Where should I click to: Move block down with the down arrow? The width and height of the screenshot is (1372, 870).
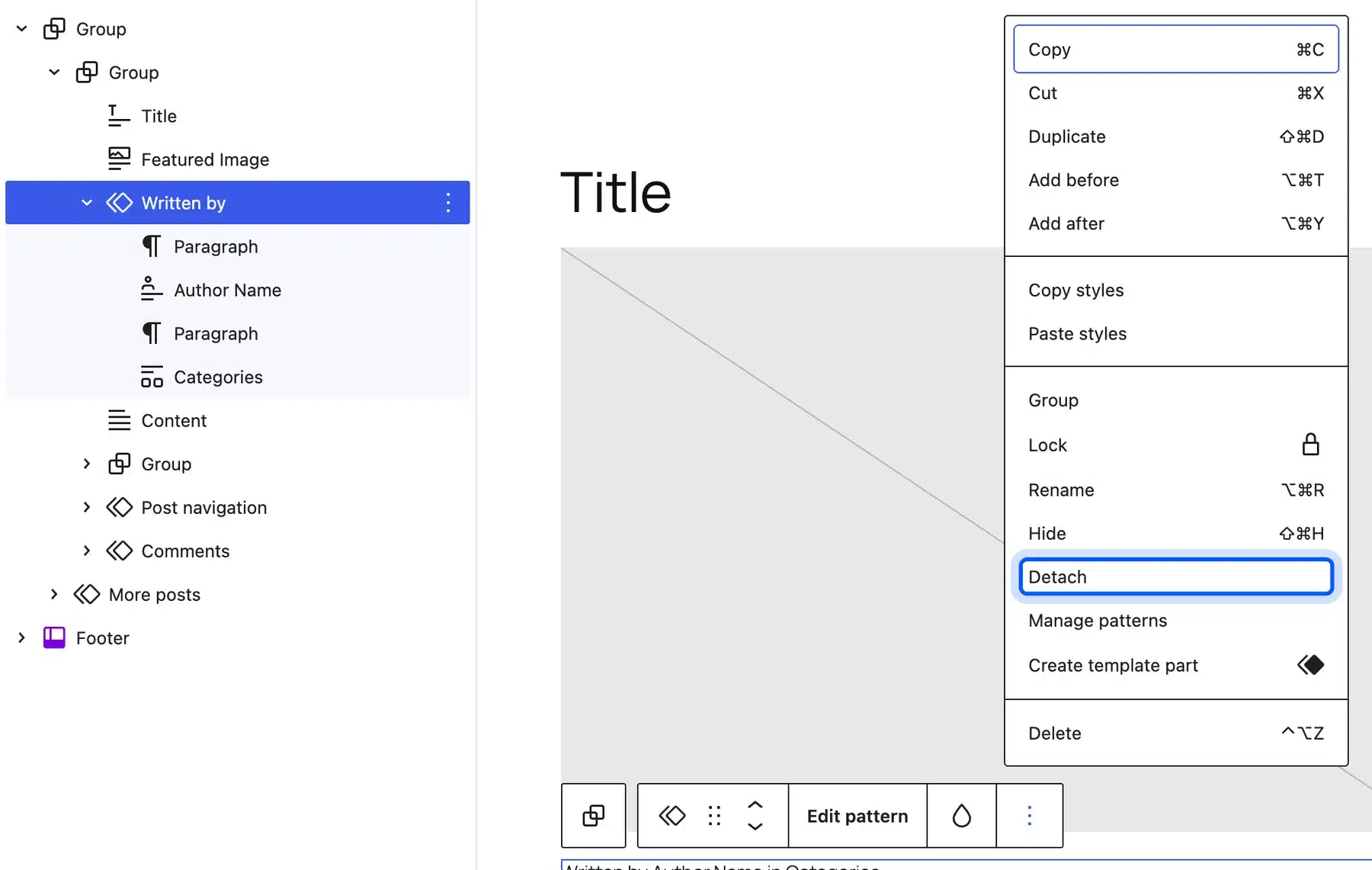click(x=755, y=827)
